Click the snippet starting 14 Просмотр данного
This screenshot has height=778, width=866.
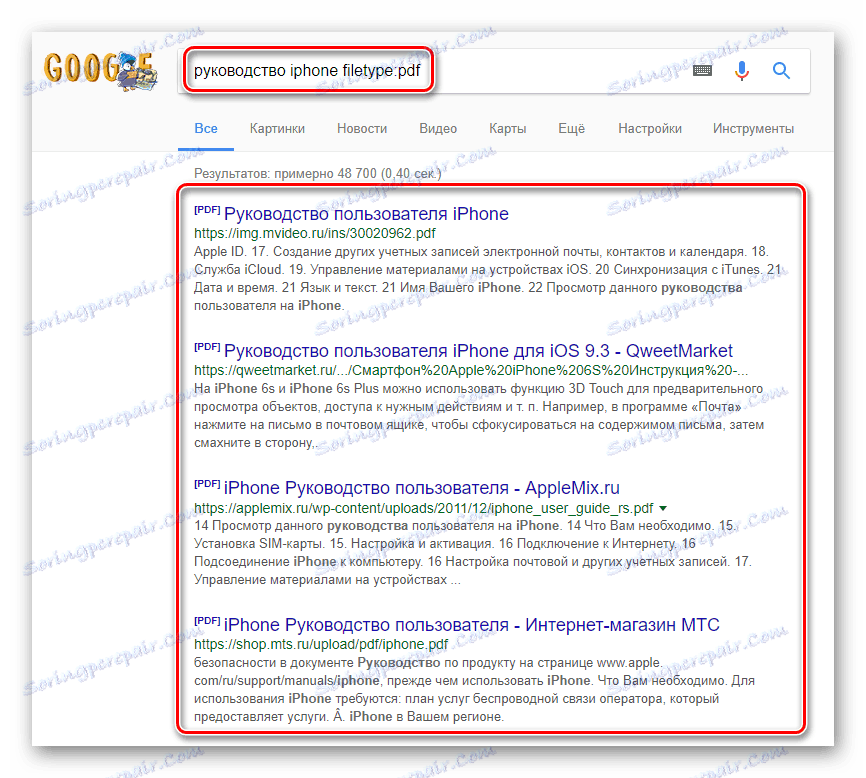click(473, 553)
